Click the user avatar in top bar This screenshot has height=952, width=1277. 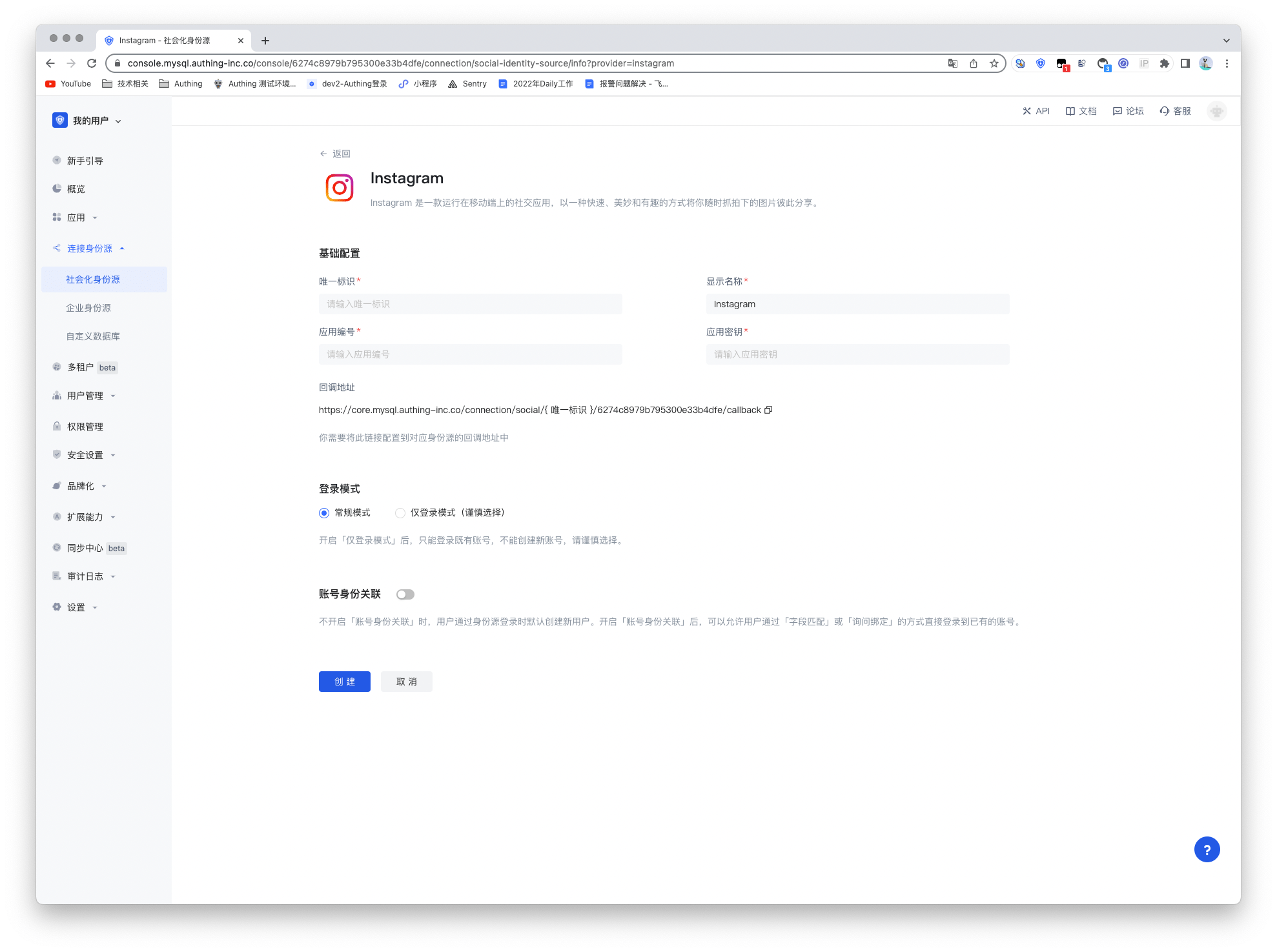pos(1216,111)
